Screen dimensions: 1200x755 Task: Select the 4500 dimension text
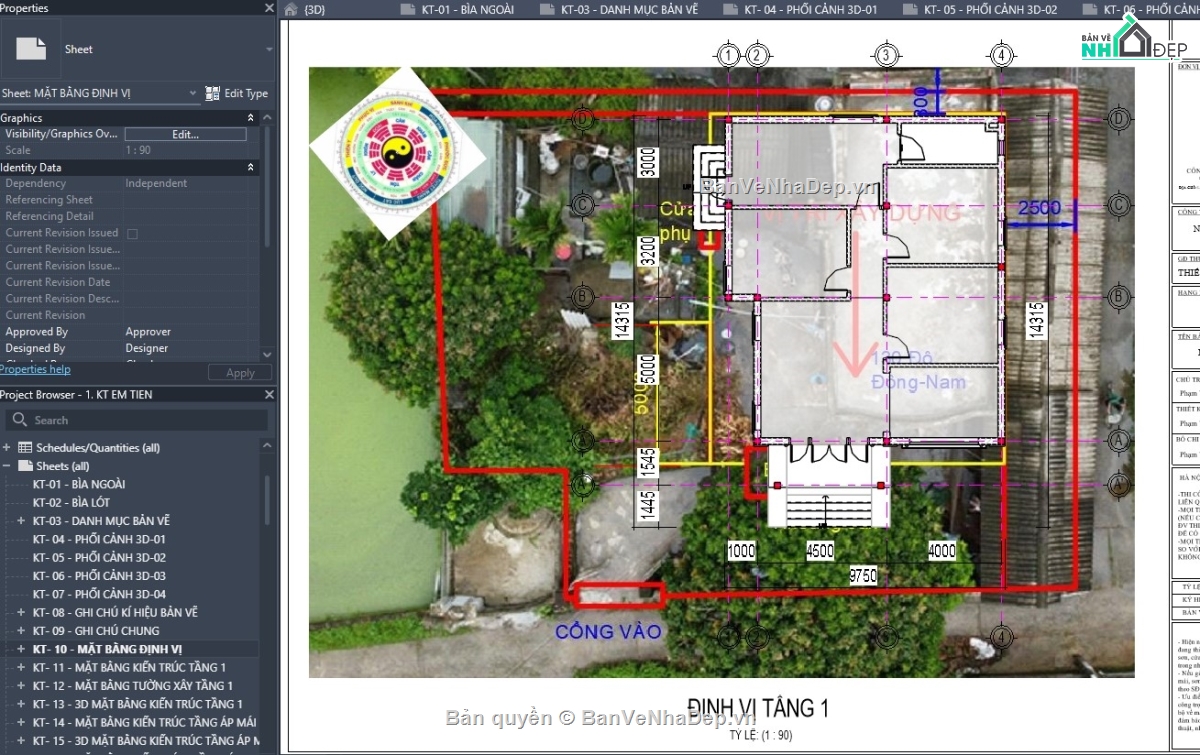pyautogui.click(x=820, y=551)
